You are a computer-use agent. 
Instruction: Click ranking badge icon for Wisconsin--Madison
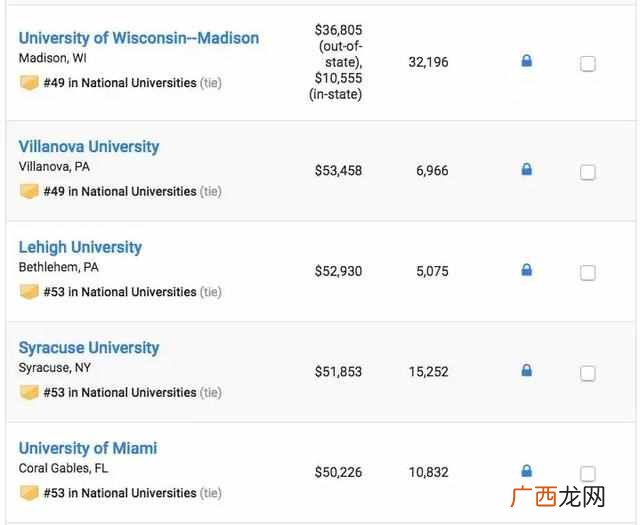(29, 83)
